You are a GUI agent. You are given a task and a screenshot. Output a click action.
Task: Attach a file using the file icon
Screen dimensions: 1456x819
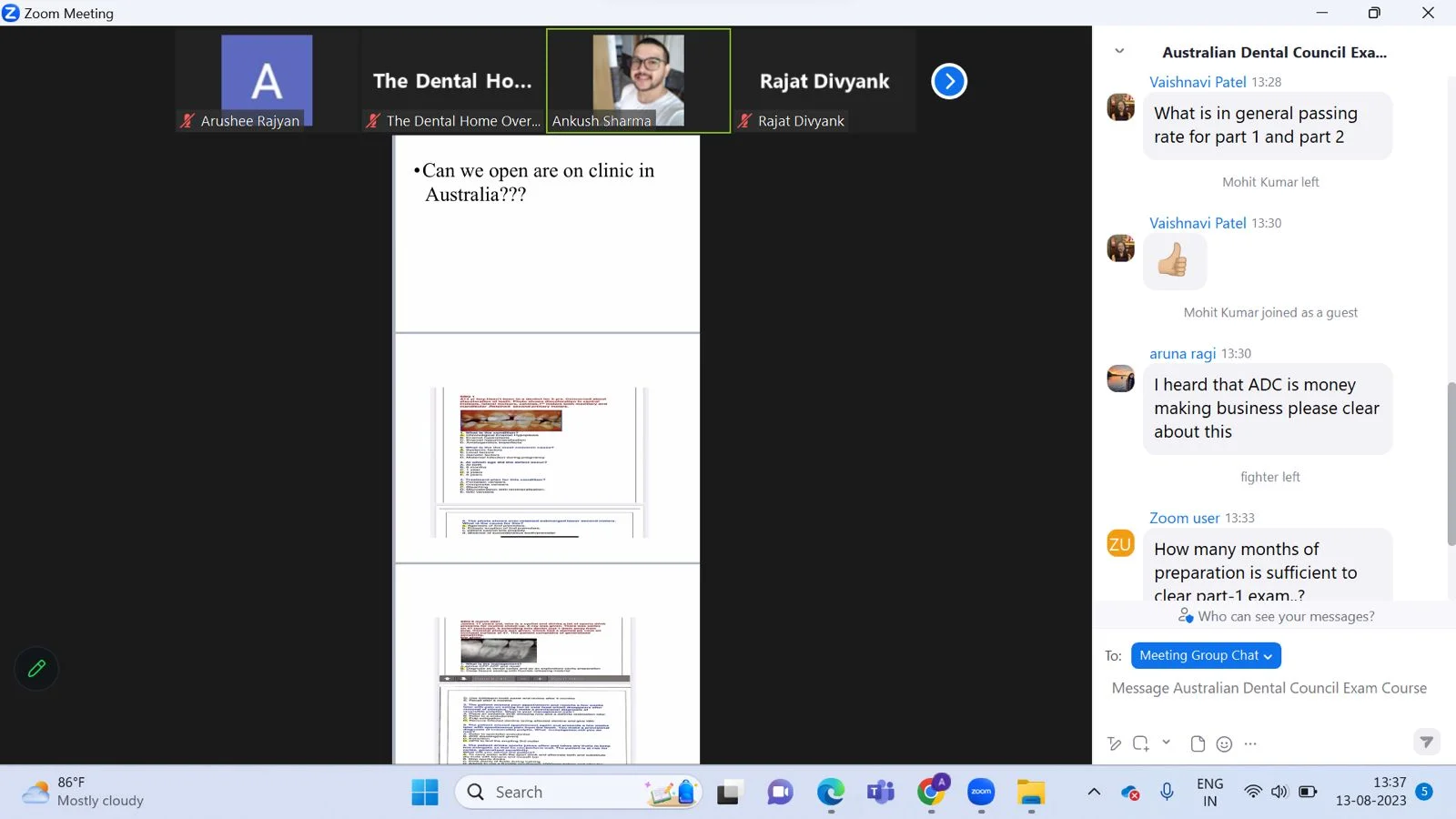click(x=1198, y=743)
